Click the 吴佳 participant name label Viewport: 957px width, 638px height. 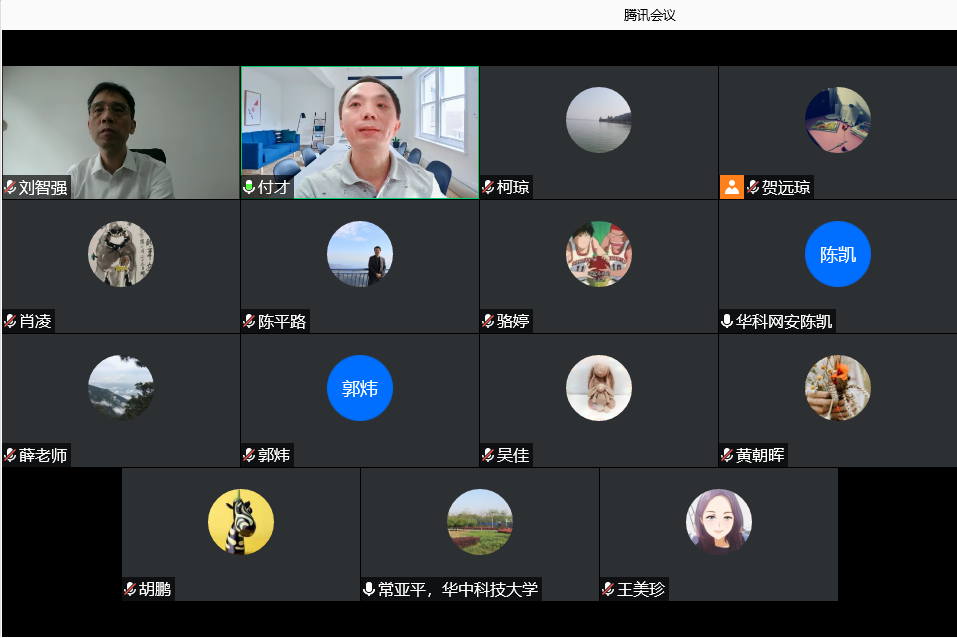(513, 456)
